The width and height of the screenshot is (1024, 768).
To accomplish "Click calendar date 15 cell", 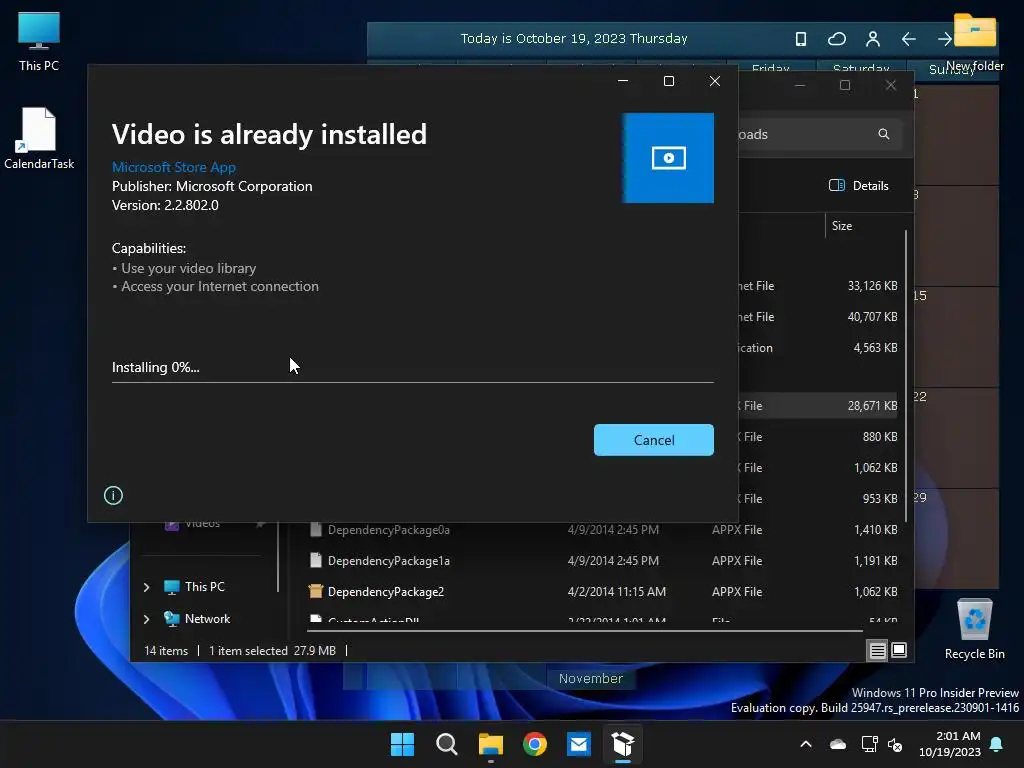I will tap(956, 337).
